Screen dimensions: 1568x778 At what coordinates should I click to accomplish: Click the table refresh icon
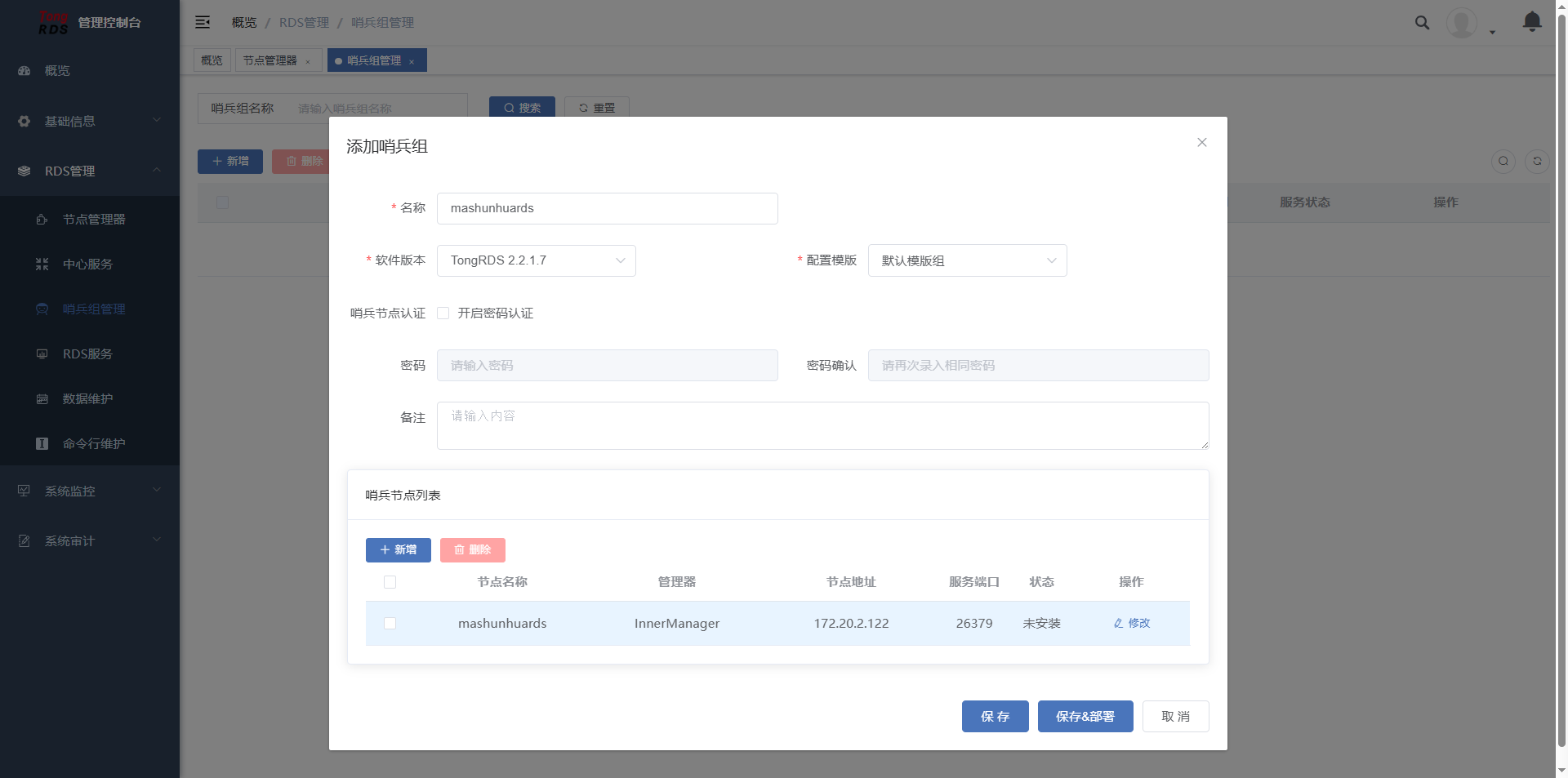[x=1537, y=161]
